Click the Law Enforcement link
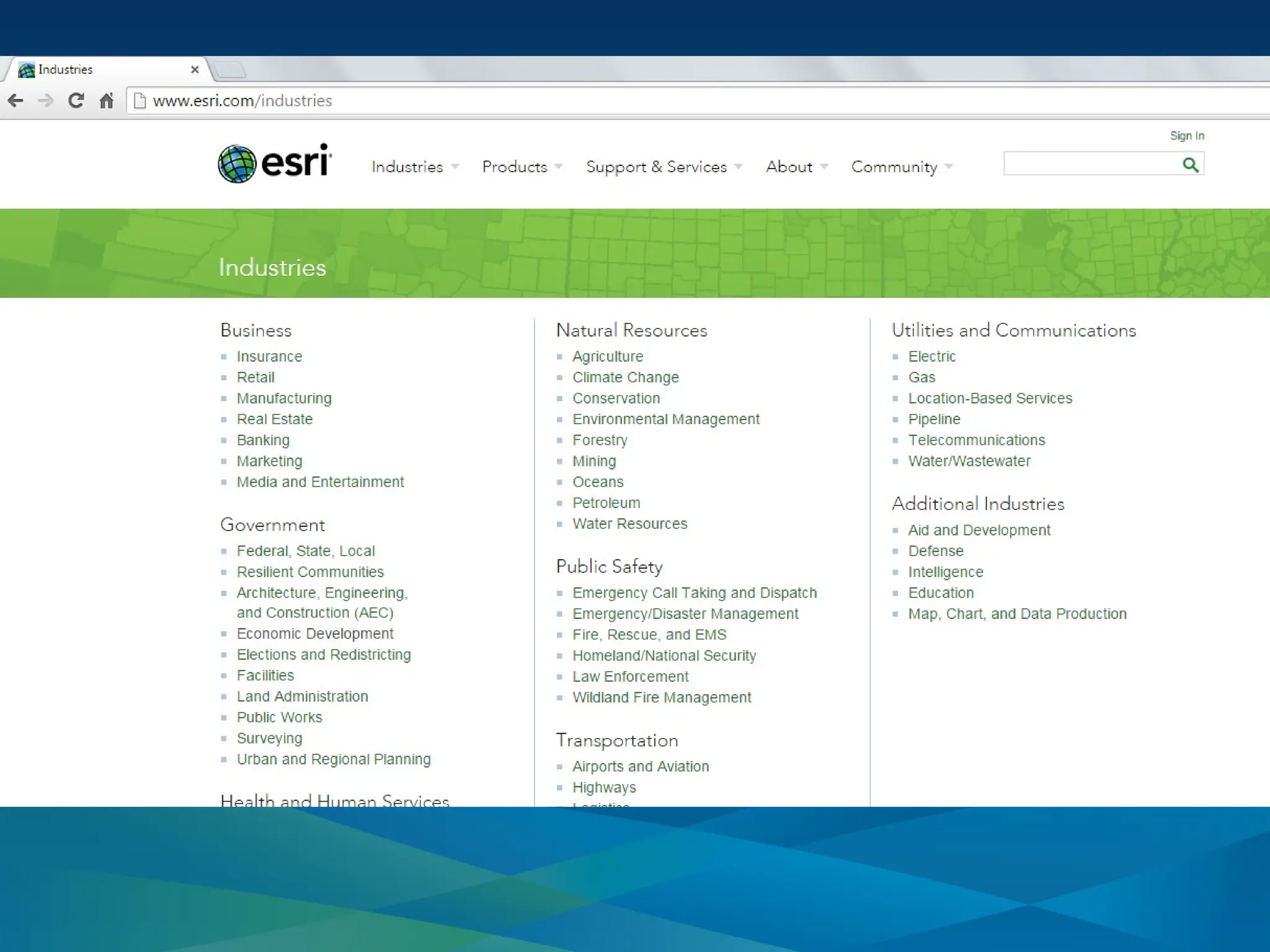Viewport: 1270px width, 952px height. [630, 676]
